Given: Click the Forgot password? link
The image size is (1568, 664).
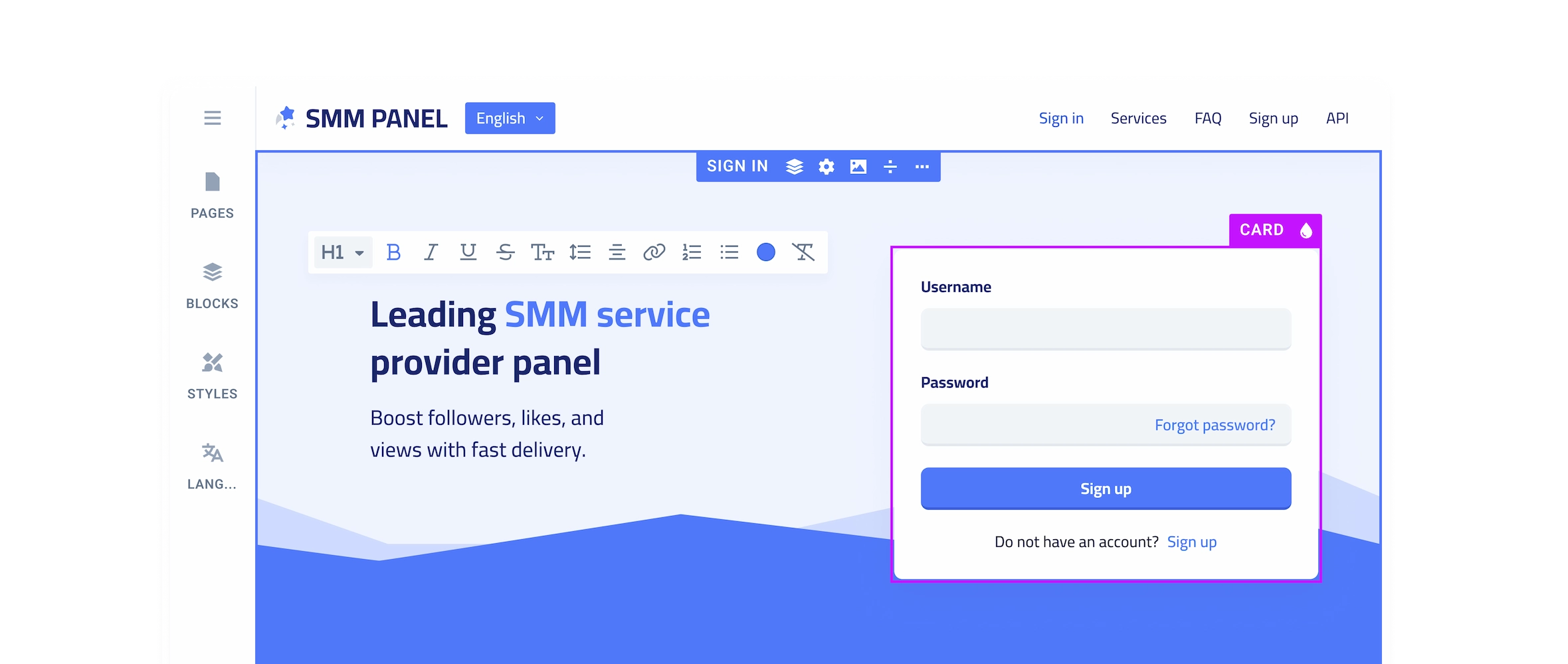Looking at the screenshot, I should pos(1215,425).
